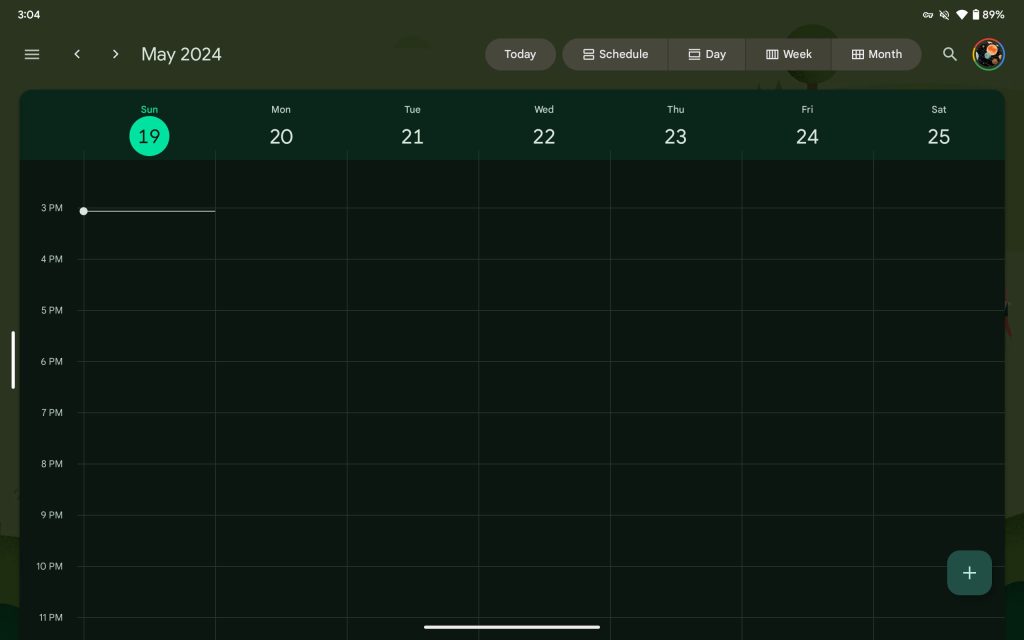Image resolution: width=1024 pixels, height=640 pixels.
Task: Click the vertical scroll handle on left edge
Action: [x=13, y=360]
